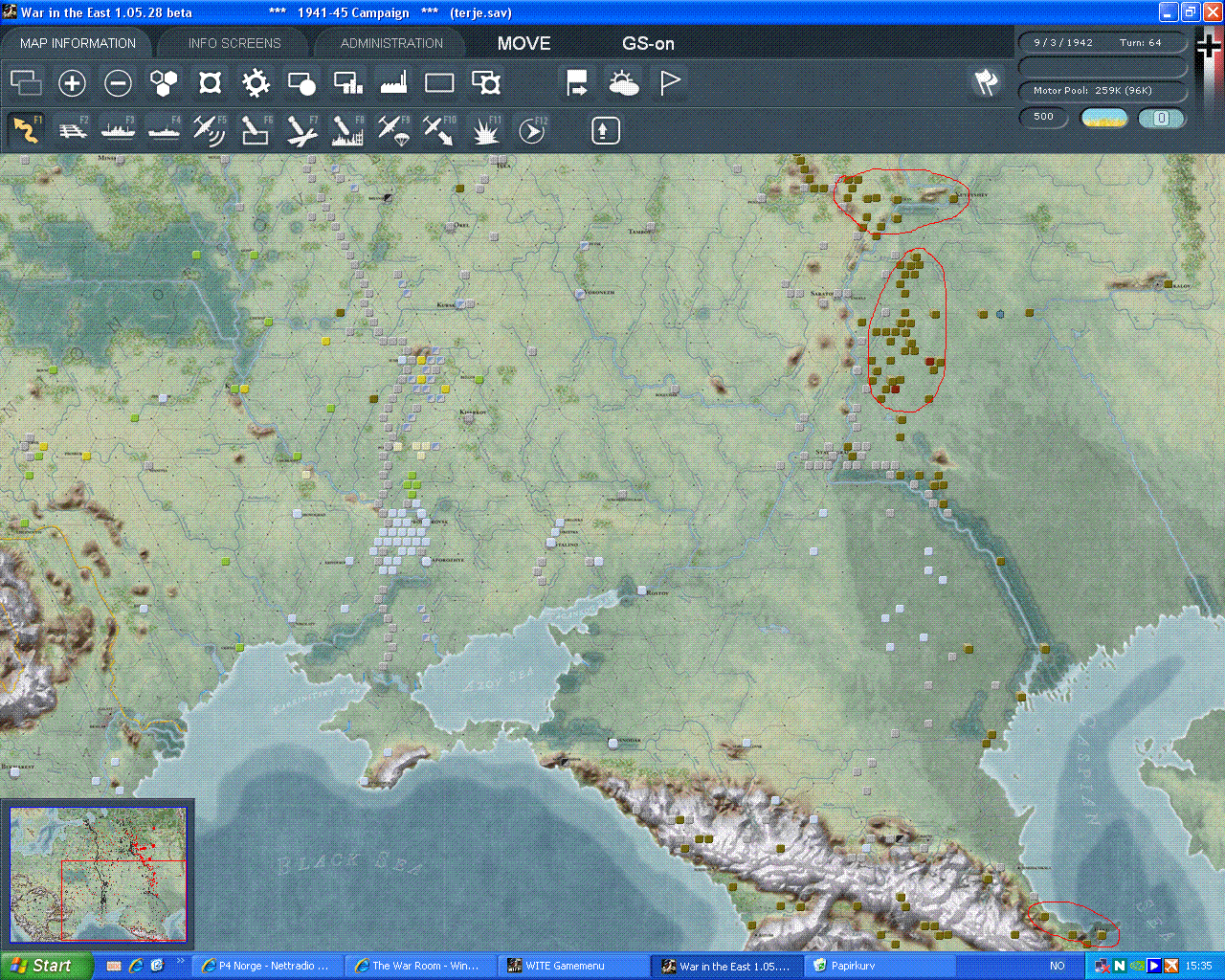
Task: Open the MAP INFORMATION tab
Action: pos(78,43)
